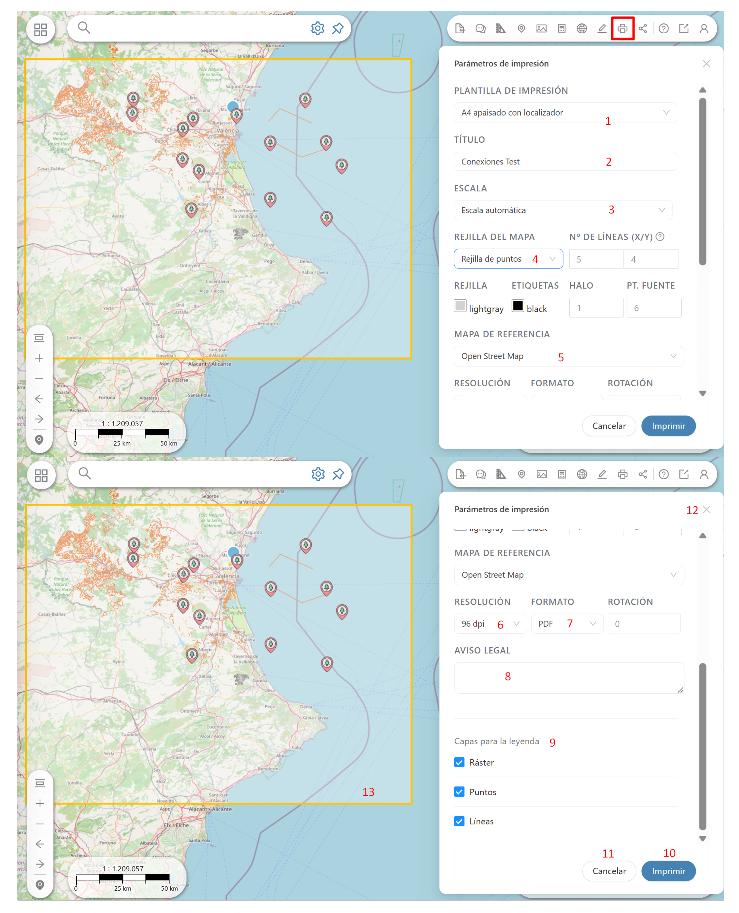This screenshot has height=913, width=739.
Task: Click Imprimir in the upper print panel
Action: point(669,426)
